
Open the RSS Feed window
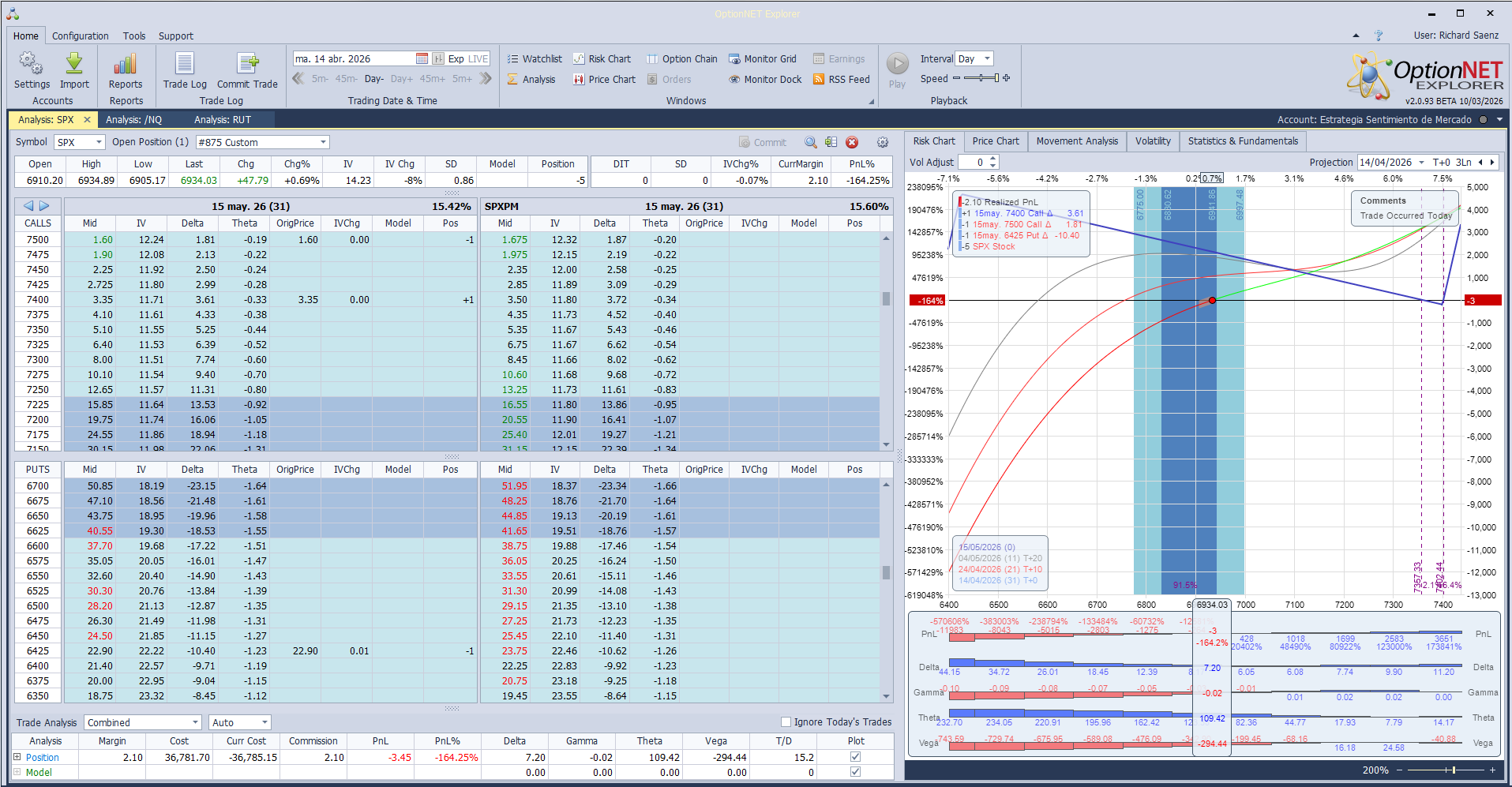tap(841, 80)
